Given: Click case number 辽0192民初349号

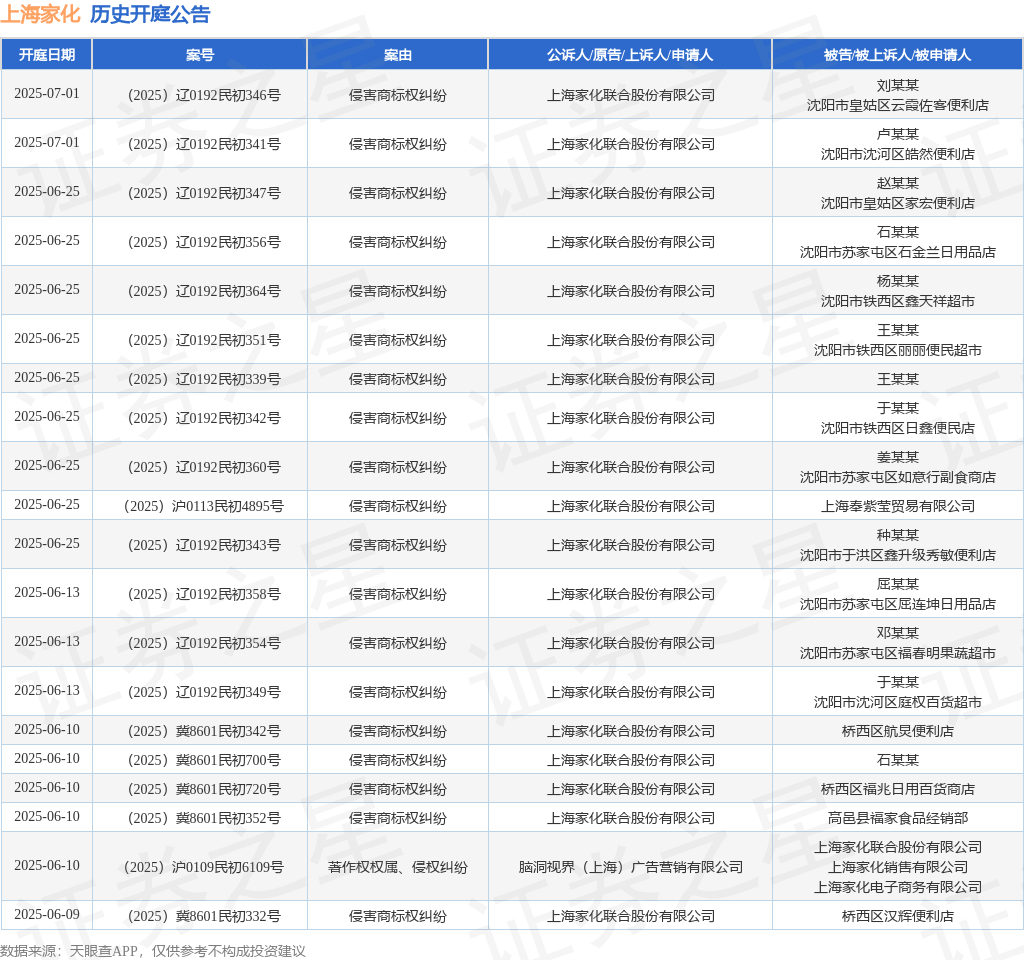Looking at the screenshot, I should tap(204, 692).
